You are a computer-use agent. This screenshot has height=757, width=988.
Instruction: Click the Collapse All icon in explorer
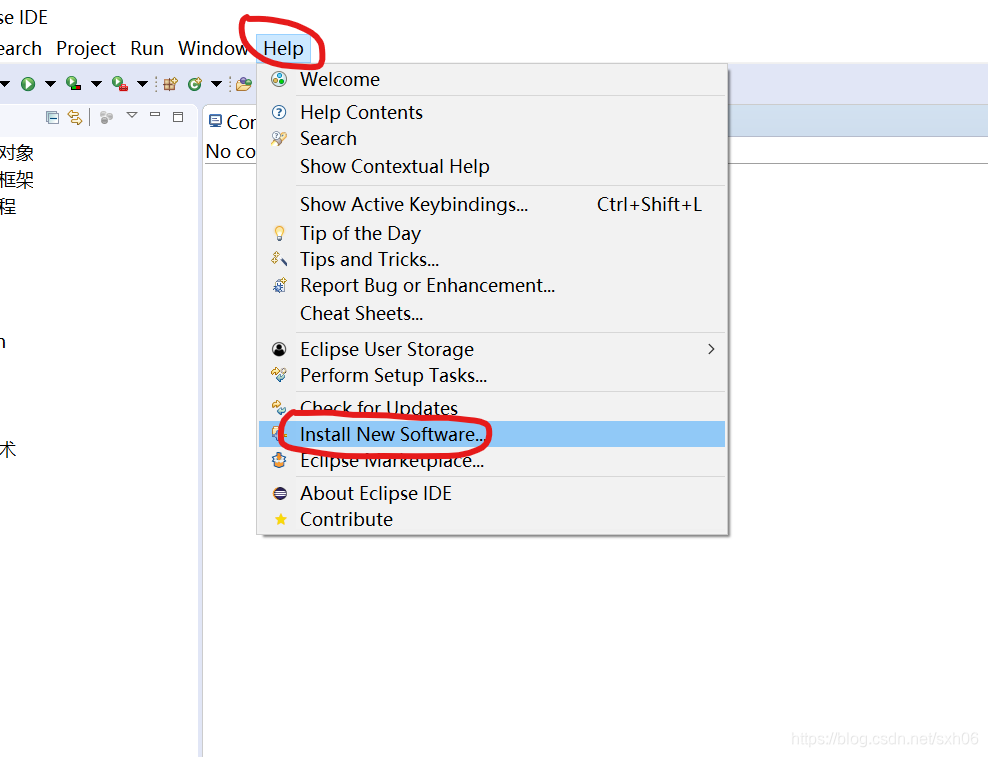[52, 117]
